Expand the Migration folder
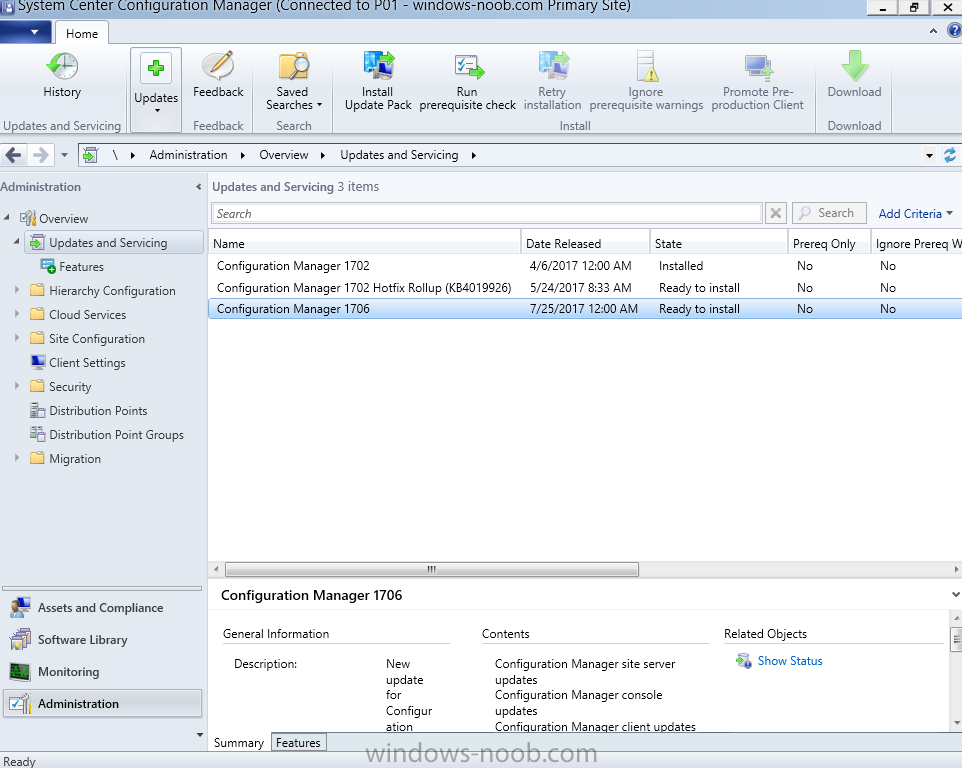The width and height of the screenshot is (962, 768). [x=17, y=458]
